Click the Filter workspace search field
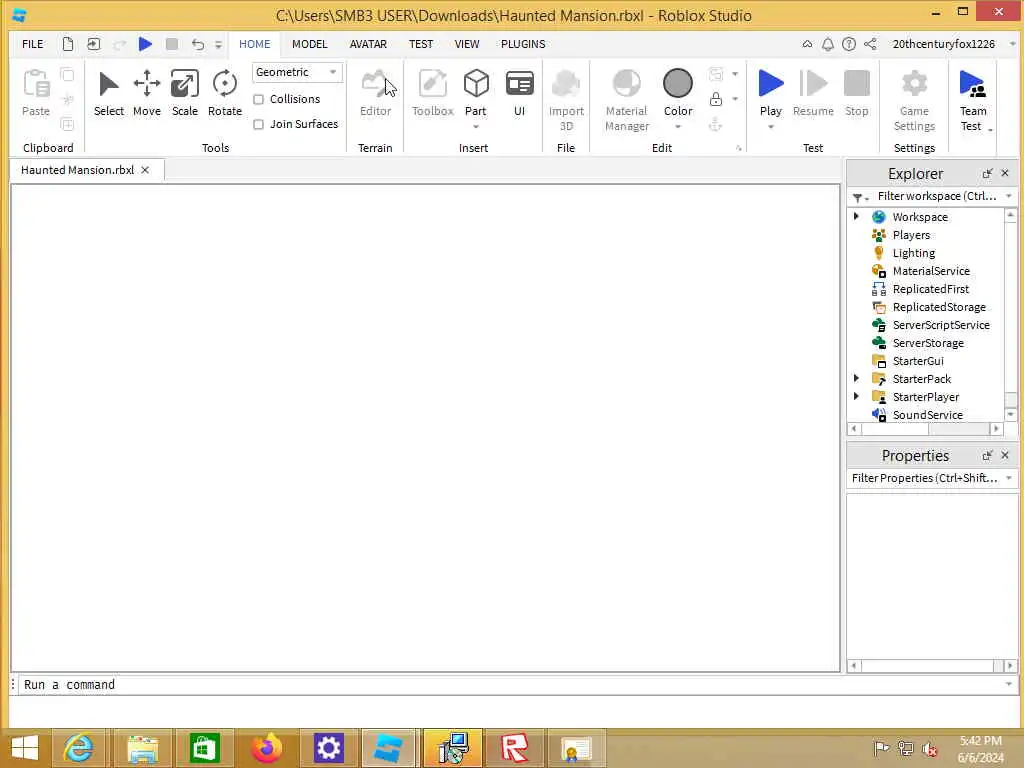Image resolution: width=1024 pixels, height=768 pixels. click(x=936, y=196)
